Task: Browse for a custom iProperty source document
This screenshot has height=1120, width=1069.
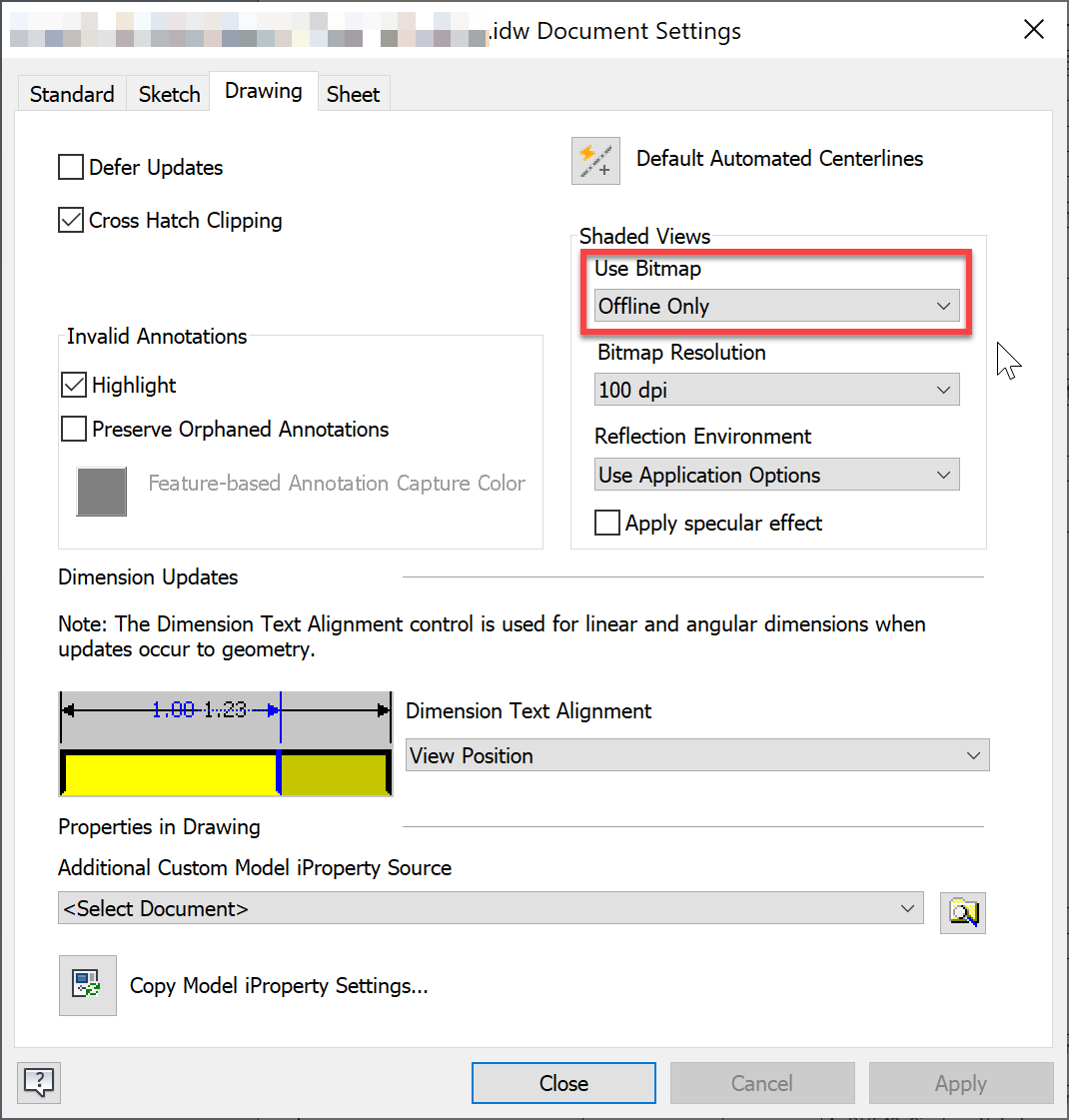Action: 962,911
